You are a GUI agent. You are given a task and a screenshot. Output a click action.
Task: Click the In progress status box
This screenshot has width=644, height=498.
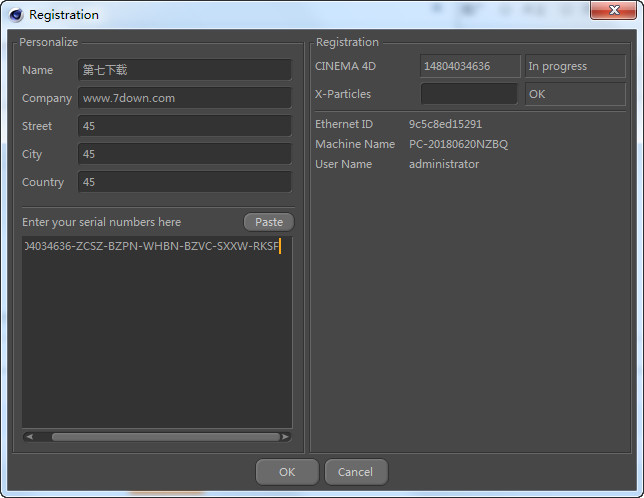[x=575, y=66]
